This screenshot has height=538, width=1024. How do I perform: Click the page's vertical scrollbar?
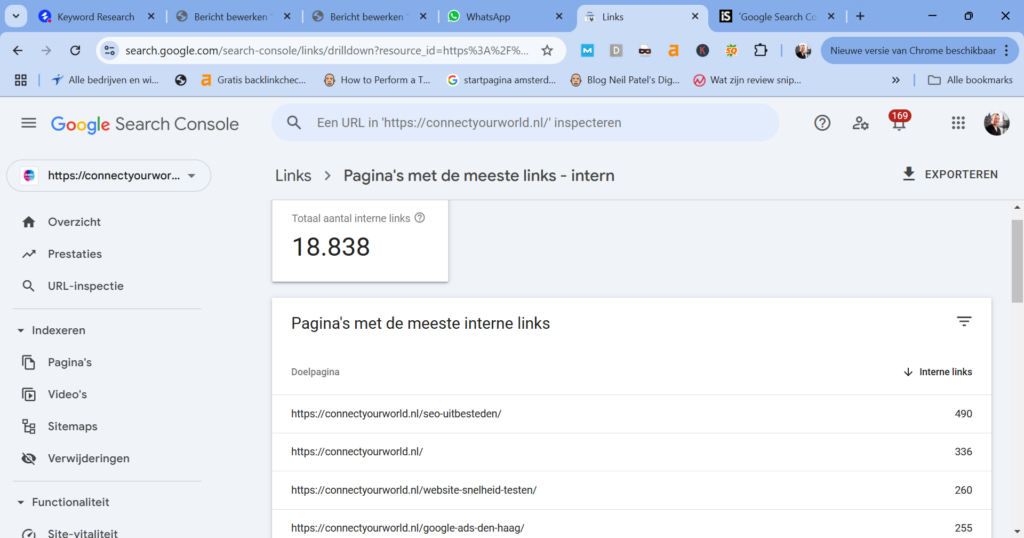click(x=1017, y=260)
